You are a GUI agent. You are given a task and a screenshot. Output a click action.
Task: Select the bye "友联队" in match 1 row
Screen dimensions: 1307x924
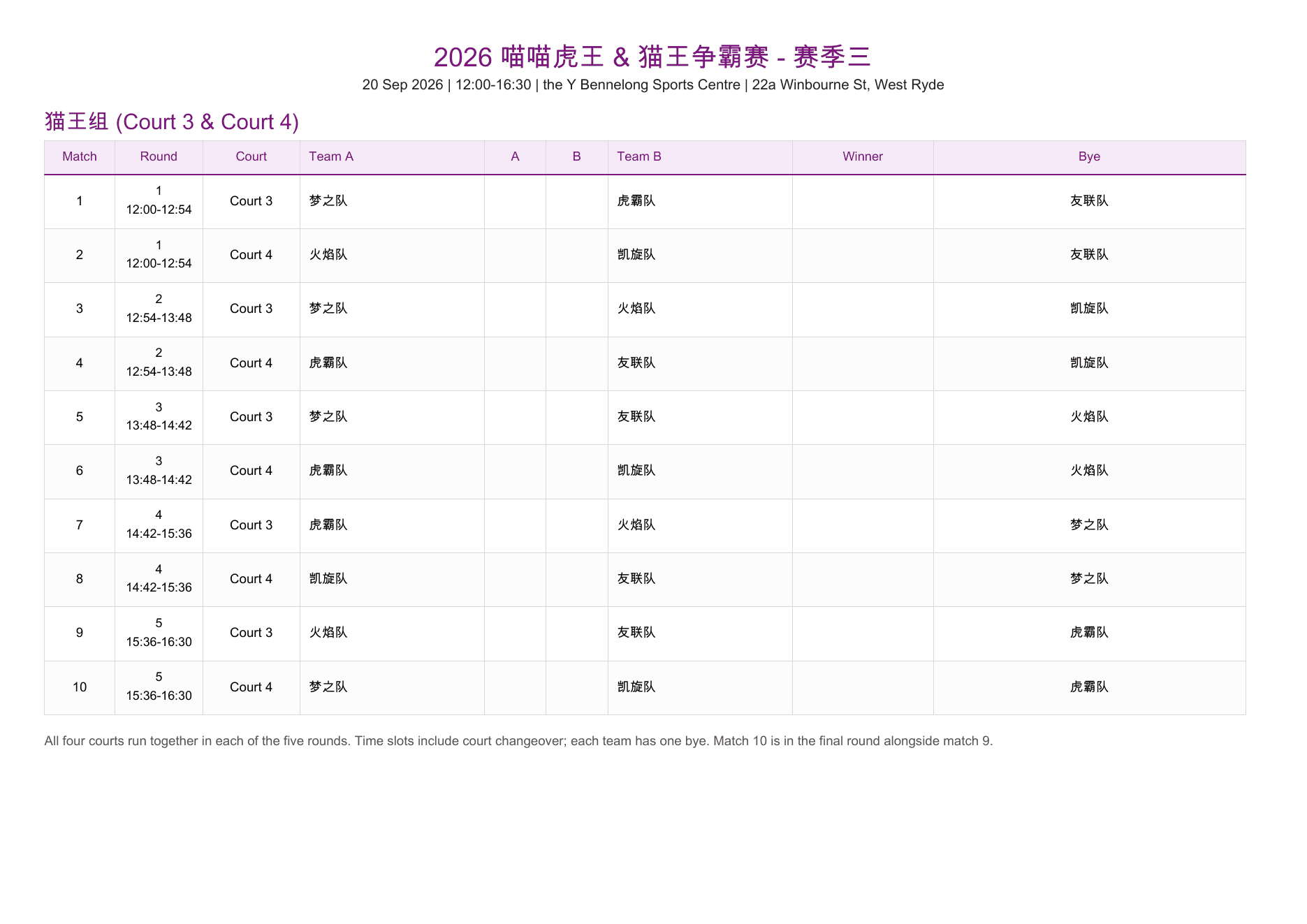point(1089,201)
